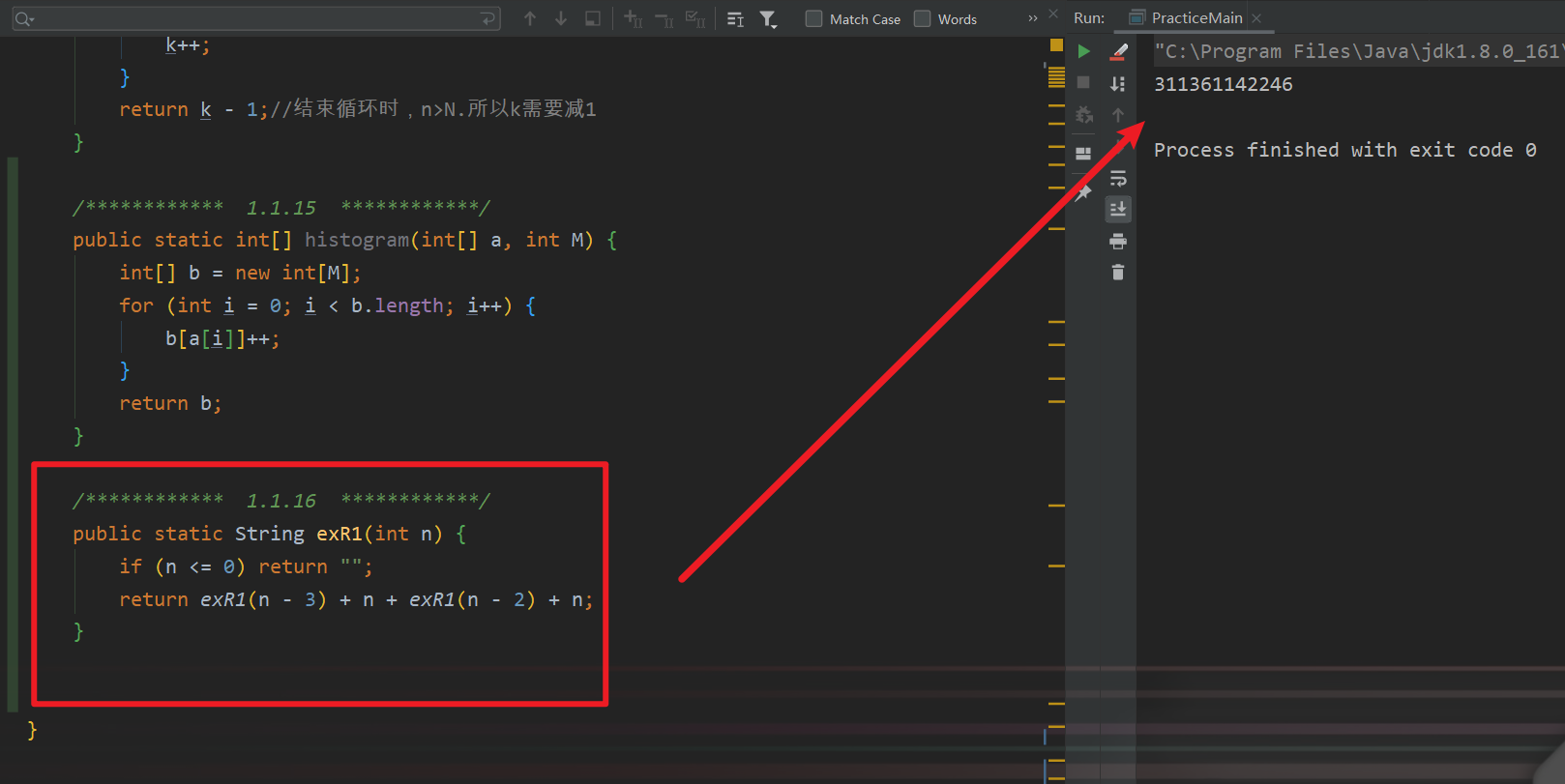Expand more find options chevron
This screenshot has height=784, width=1565.
1033,18
